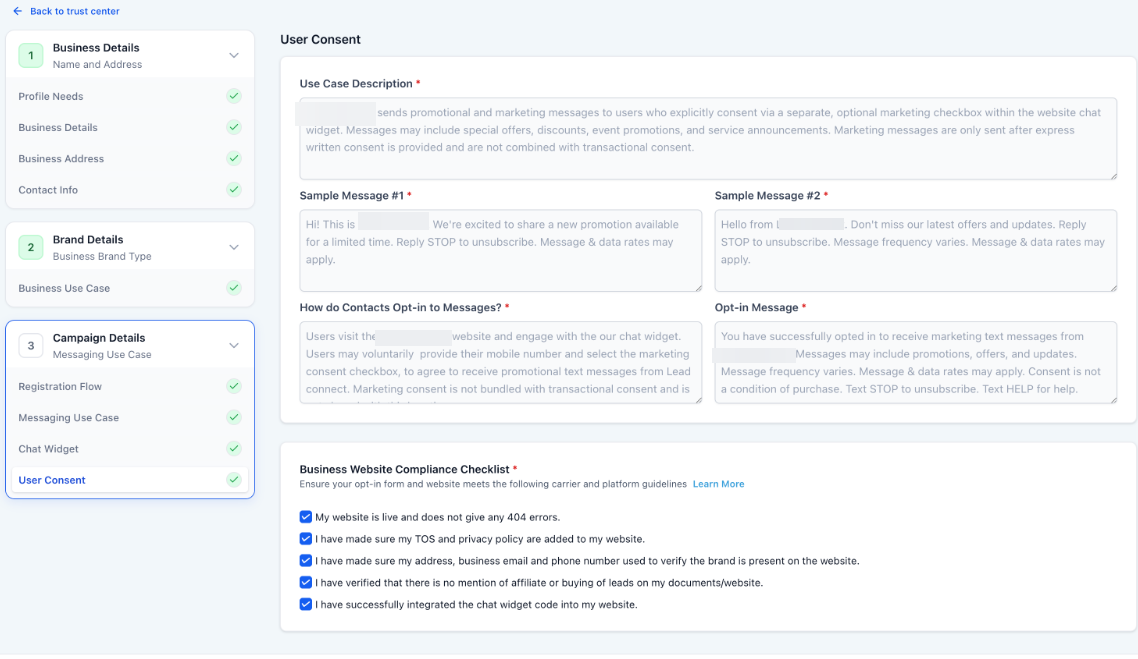Collapse the Brand Details section chevron

(x=234, y=247)
